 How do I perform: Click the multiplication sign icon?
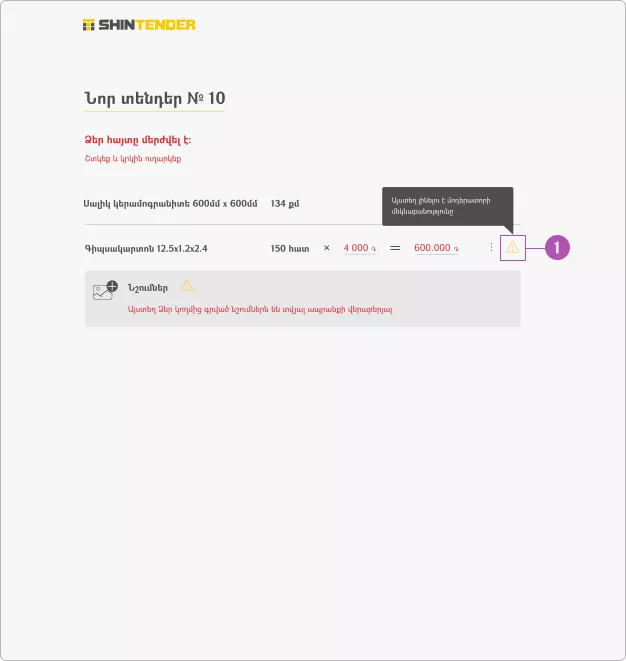(326, 248)
